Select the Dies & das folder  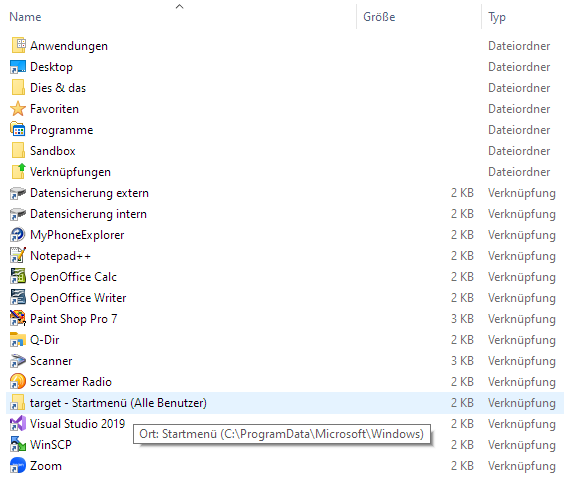tap(58, 88)
